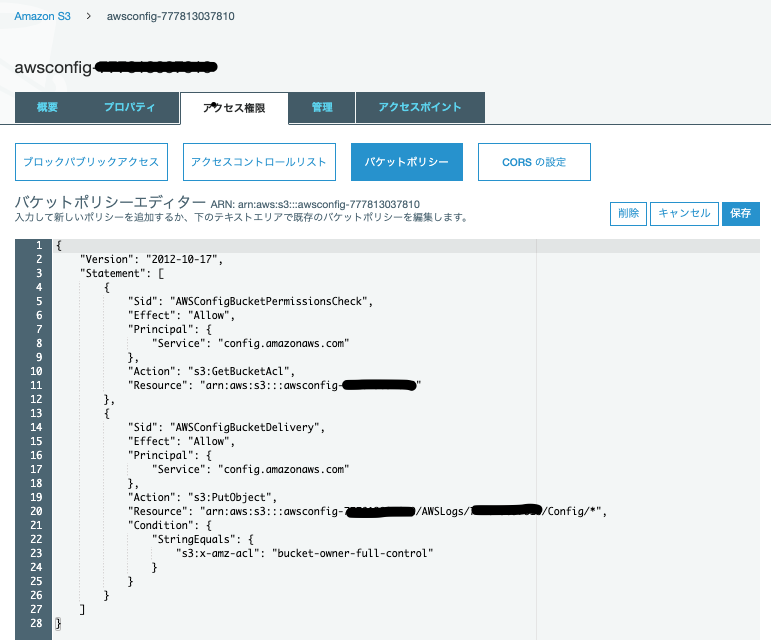The width and height of the screenshot is (771, 640).
Task: Open the アクセスポイント tab
Action: (x=420, y=107)
